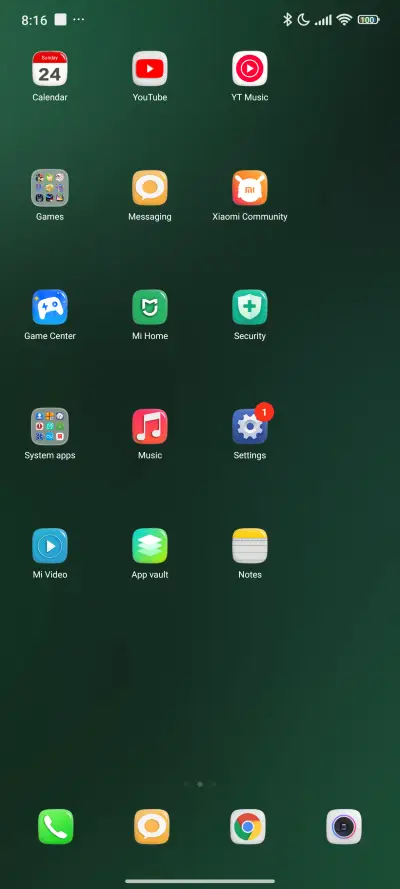Open the Calendar app
The height and width of the screenshot is (889, 400).
pos(50,69)
